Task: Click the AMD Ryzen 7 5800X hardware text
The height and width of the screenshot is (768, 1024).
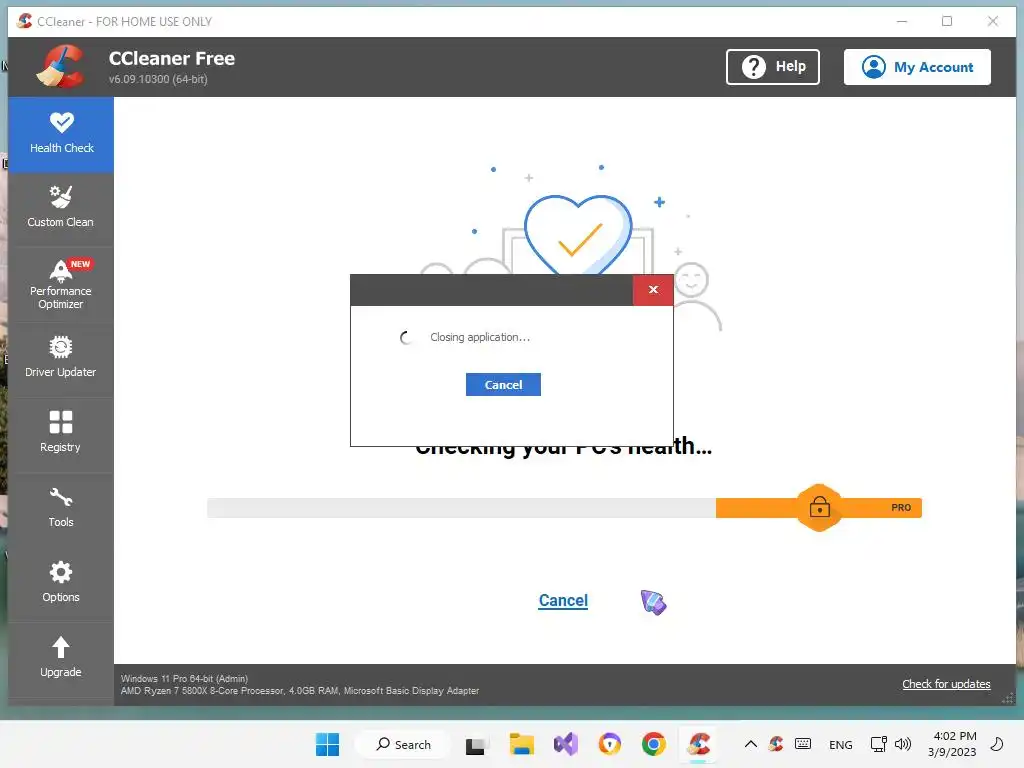Action: click(x=300, y=690)
